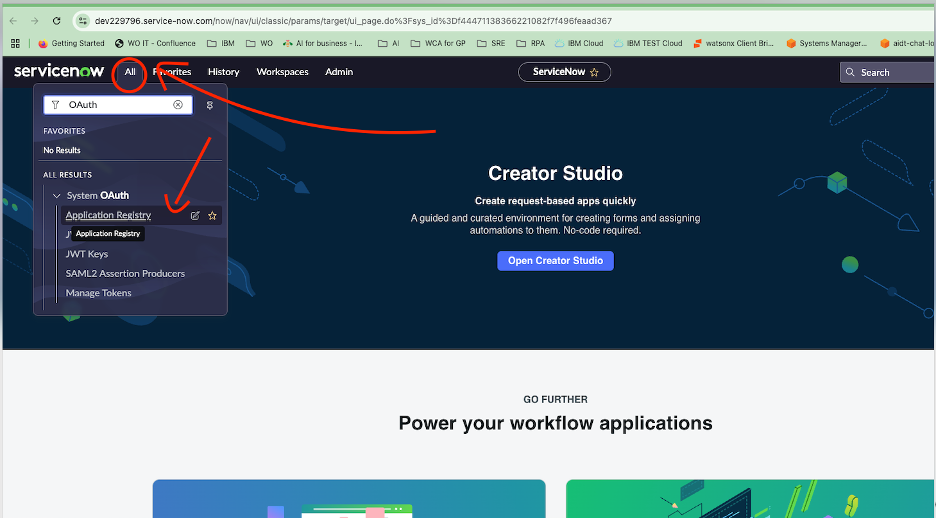
Task: Add Application Registry to favorites
Action: tap(212, 215)
